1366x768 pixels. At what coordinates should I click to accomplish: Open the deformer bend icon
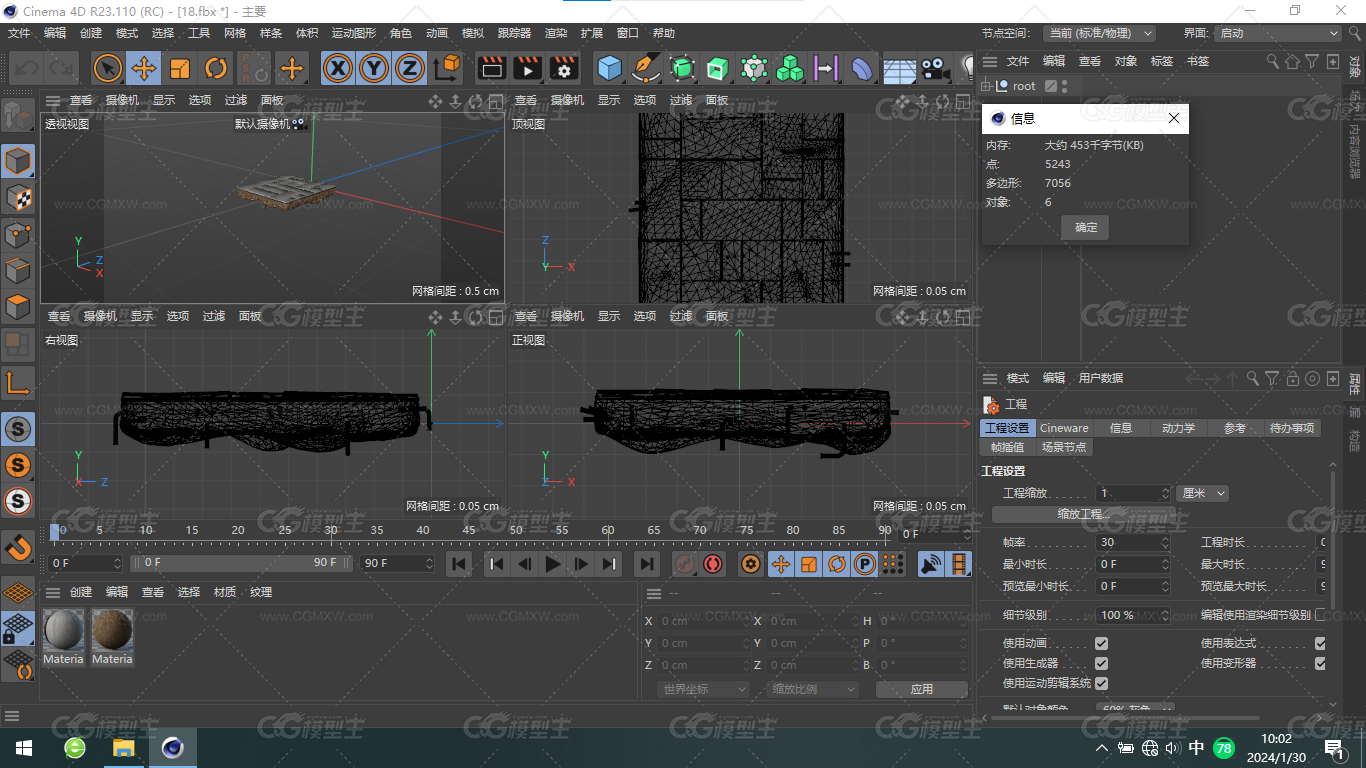tap(862, 68)
